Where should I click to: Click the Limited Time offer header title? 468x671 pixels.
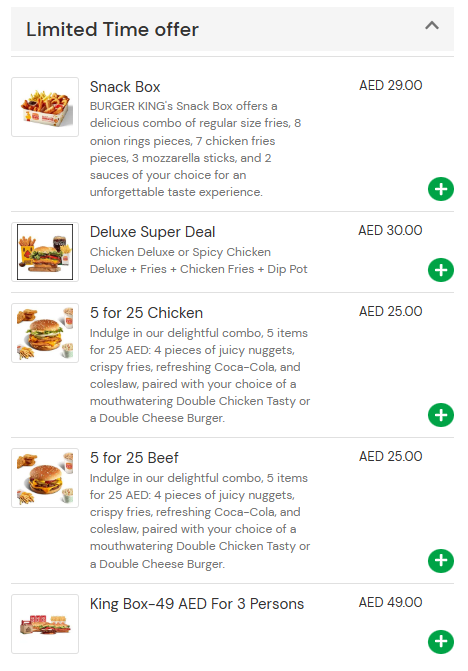[x=113, y=30]
